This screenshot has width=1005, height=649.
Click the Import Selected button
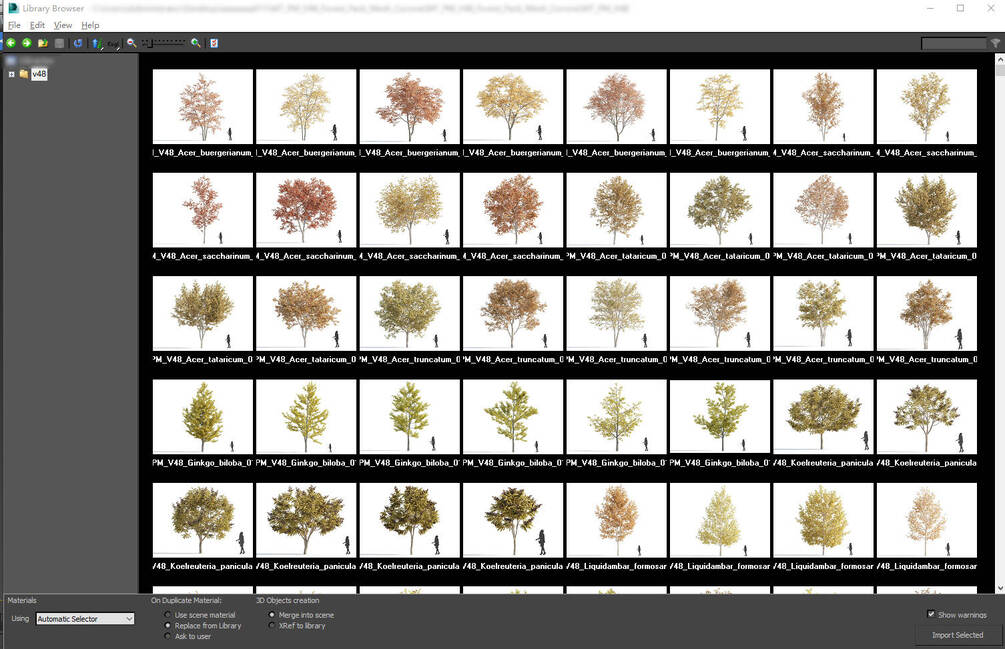(958, 635)
